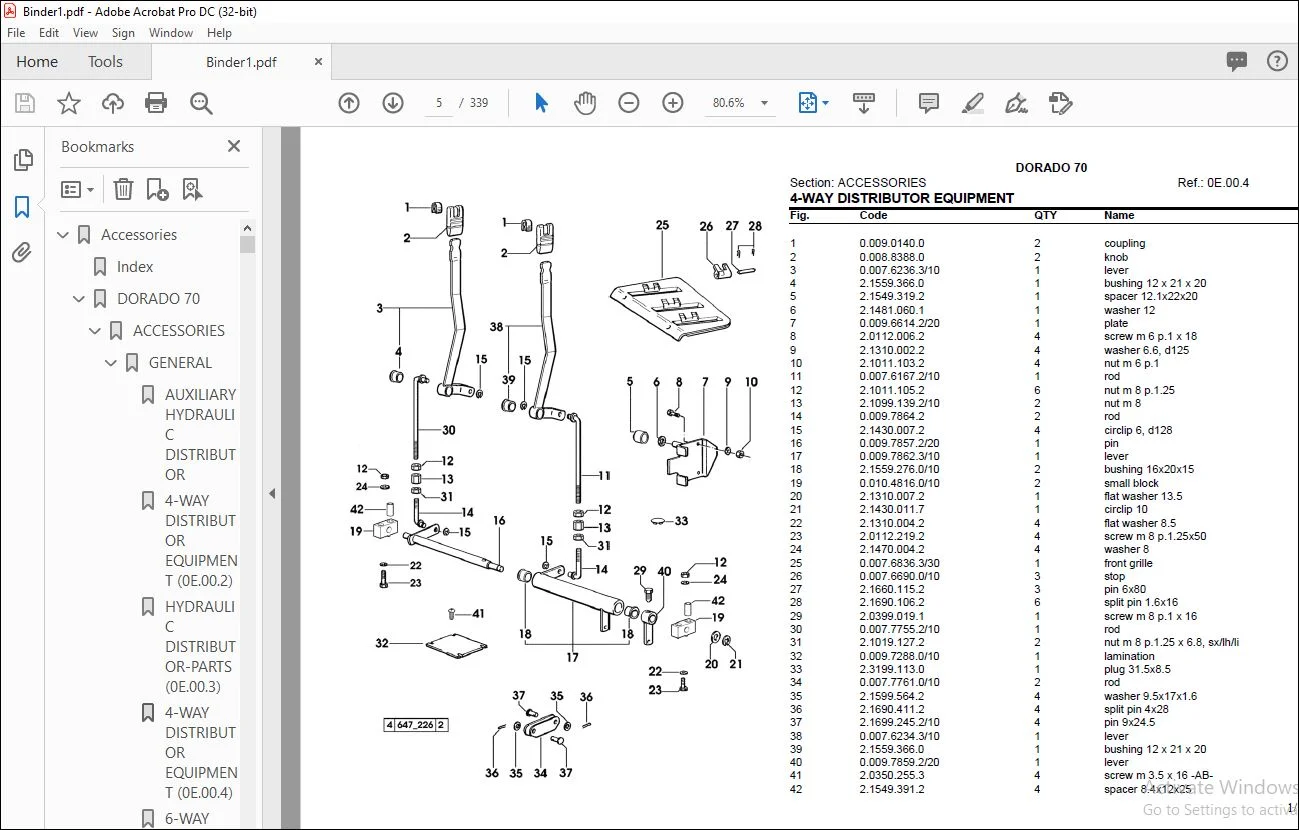The image size is (1299, 830).
Task: Click the scrolling mode keyboard icon
Action: [864, 103]
